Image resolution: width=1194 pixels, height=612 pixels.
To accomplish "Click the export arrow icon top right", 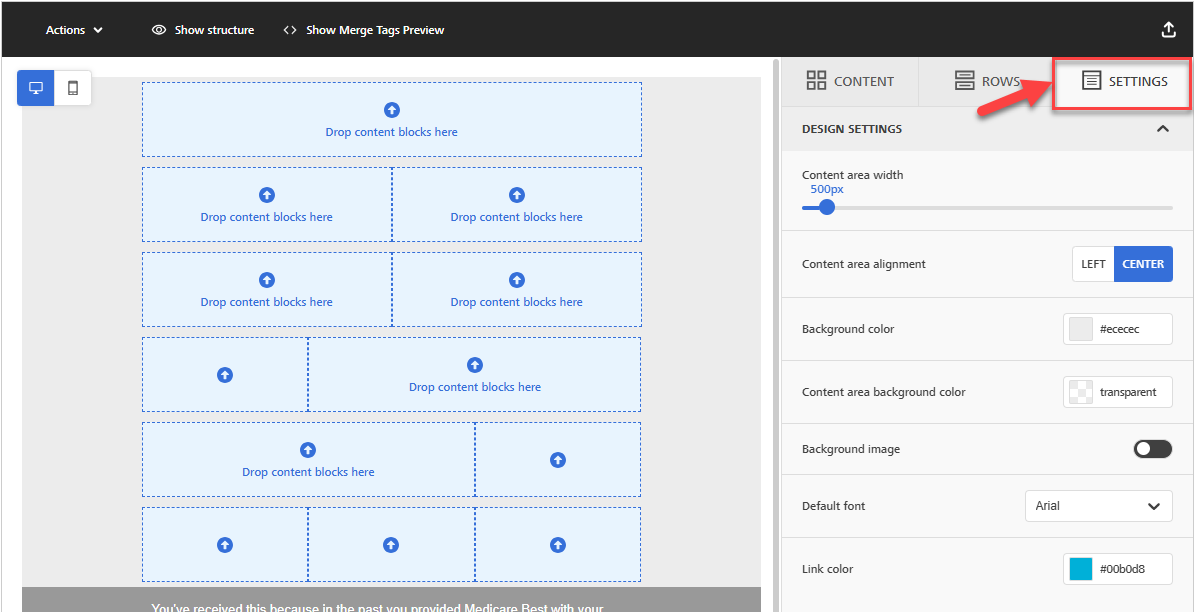I will click(x=1168, y=29).
